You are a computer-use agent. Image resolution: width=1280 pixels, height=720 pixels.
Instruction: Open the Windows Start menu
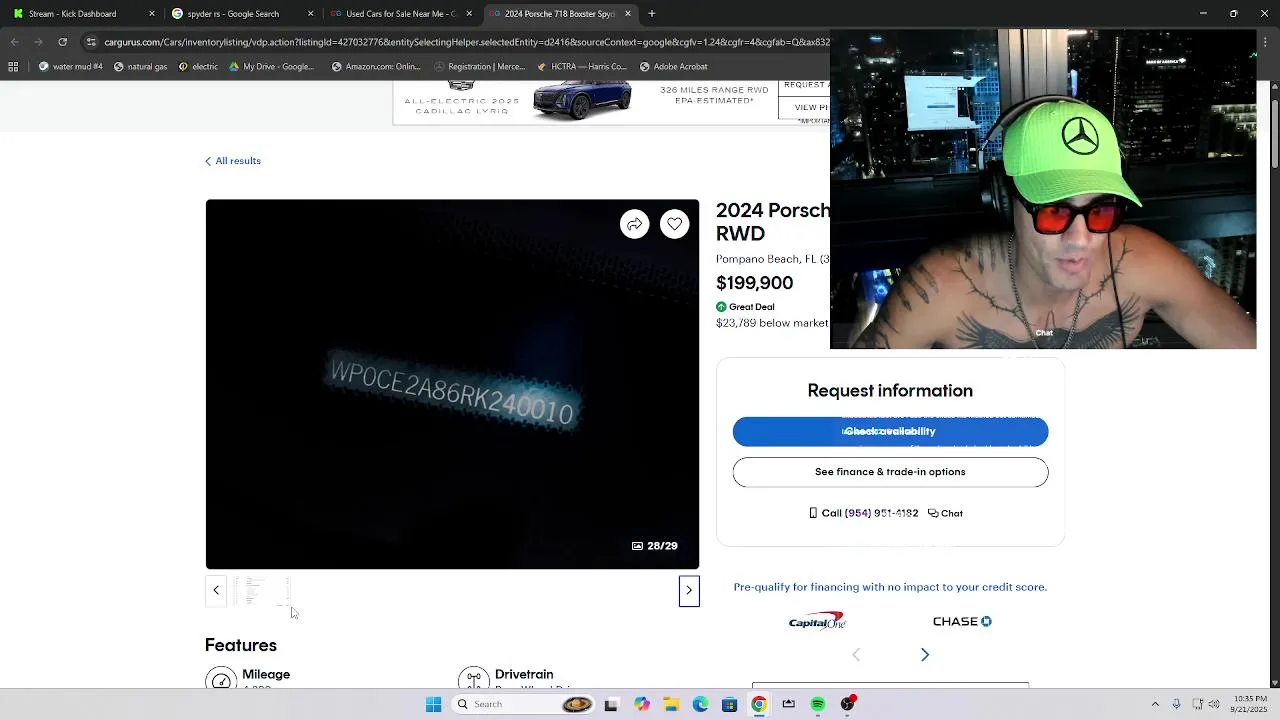point(433,704)
